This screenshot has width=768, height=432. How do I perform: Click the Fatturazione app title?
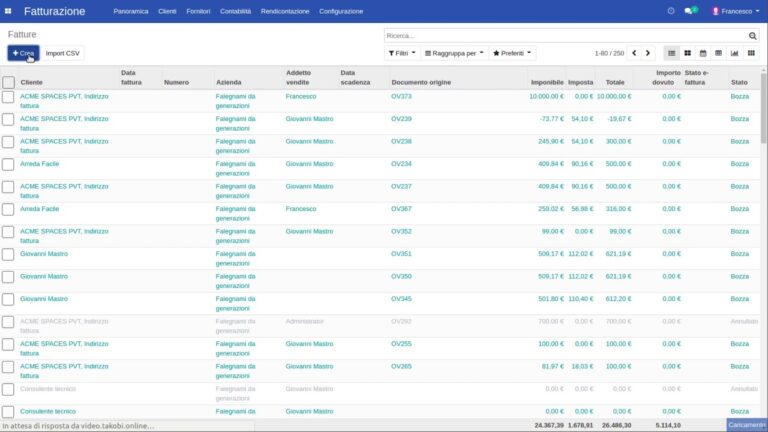click(54, 11)
